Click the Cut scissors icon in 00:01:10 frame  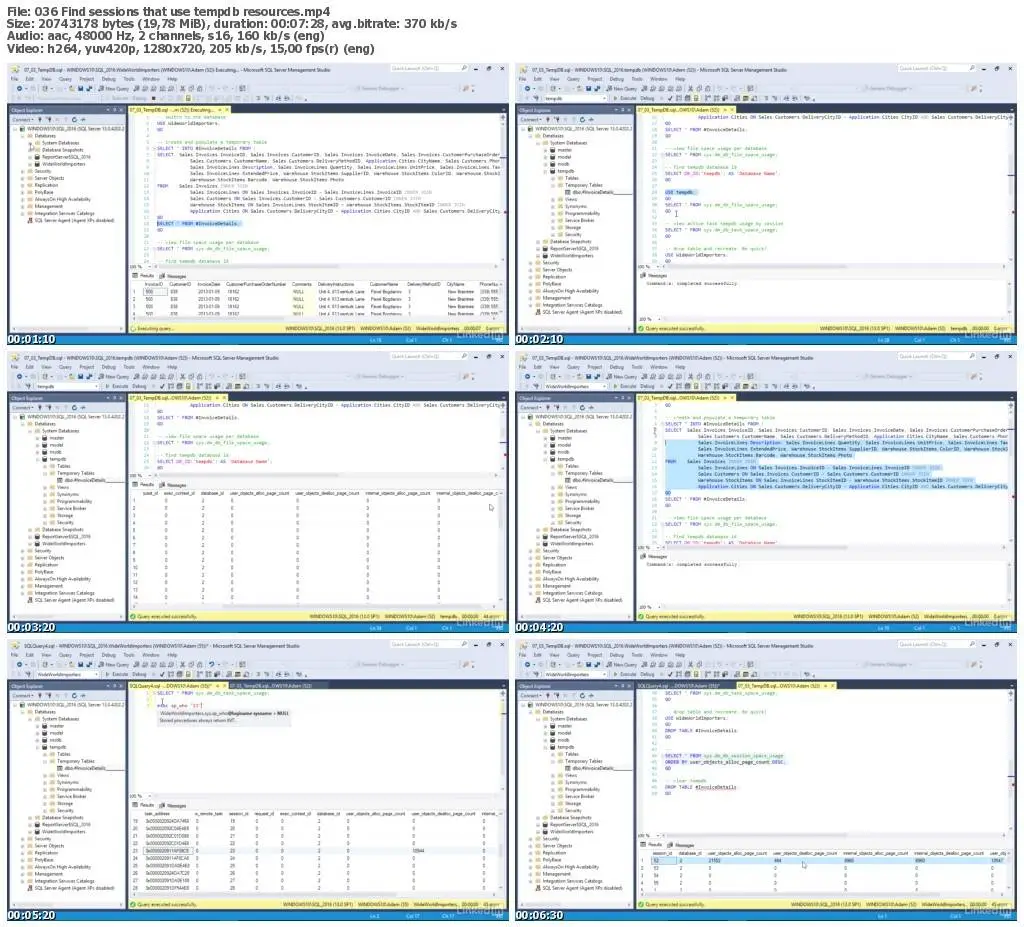tap(182, 88)
